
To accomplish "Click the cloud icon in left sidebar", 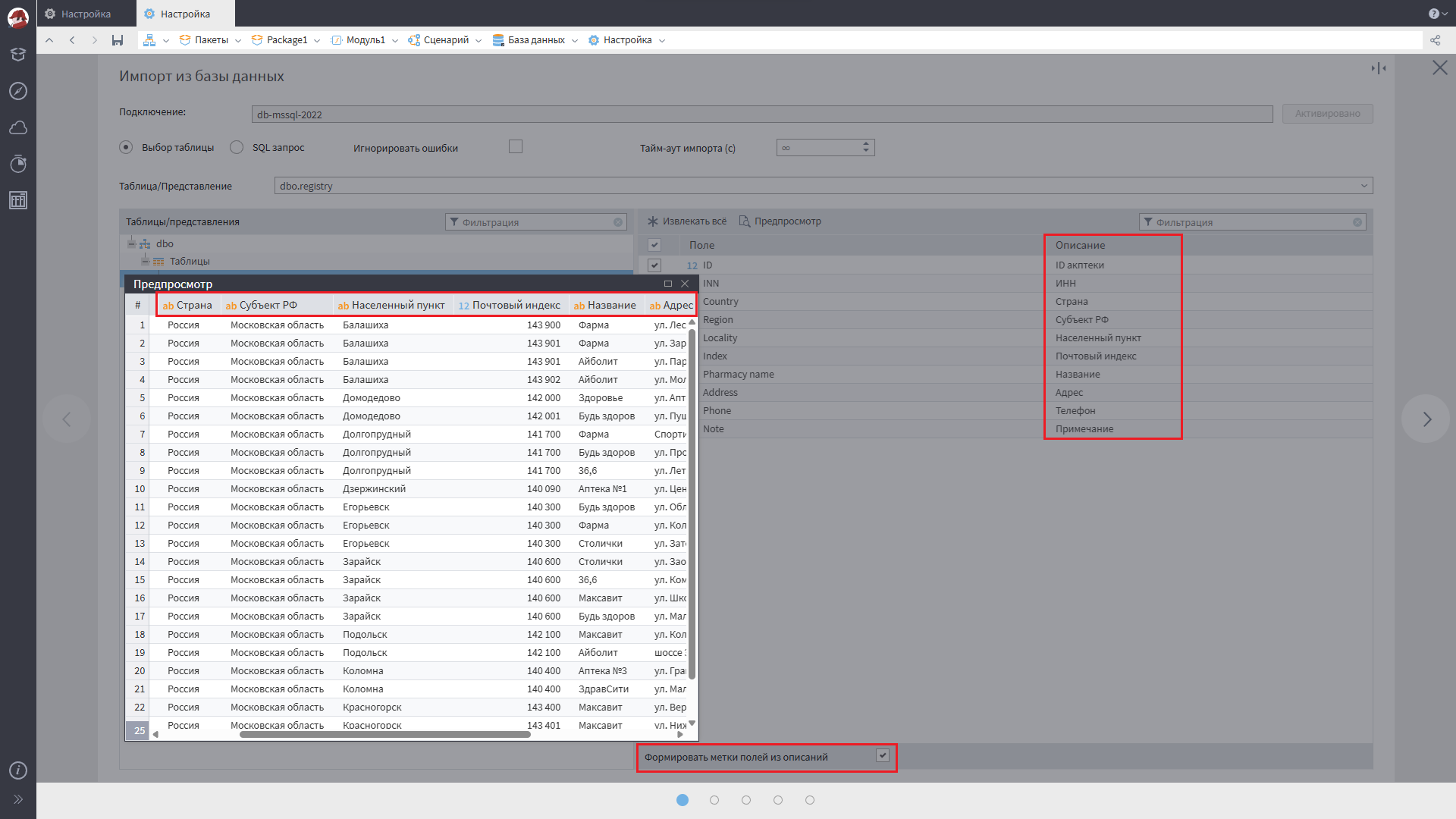I will (18, 127).
